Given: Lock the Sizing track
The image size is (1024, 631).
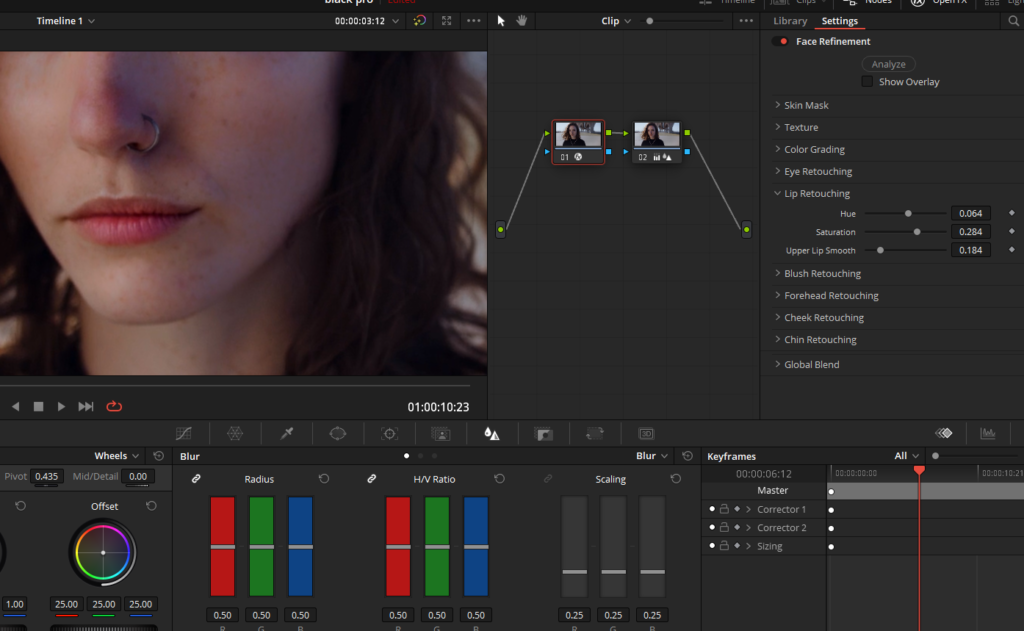Looking at the screenshot, I should (724, 545).
